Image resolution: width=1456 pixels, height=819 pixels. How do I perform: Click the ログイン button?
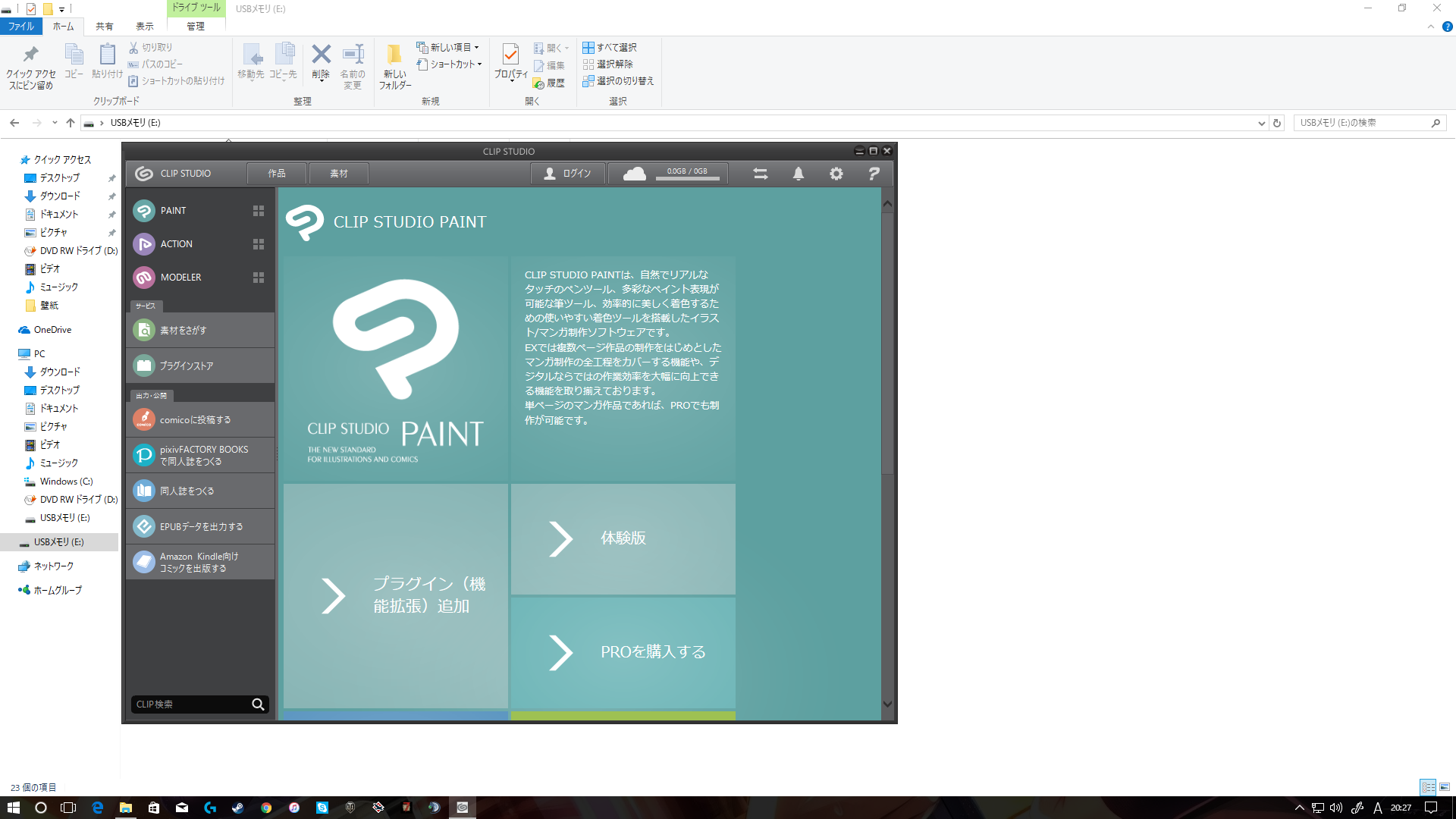[568, 174]
